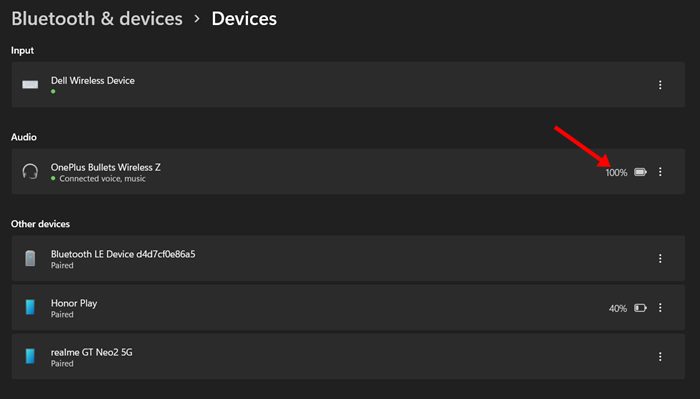Viewport: 700px width, 399px height.
Task: Click the realme GT Neo2 phone icon
Action: coord(30,357)
